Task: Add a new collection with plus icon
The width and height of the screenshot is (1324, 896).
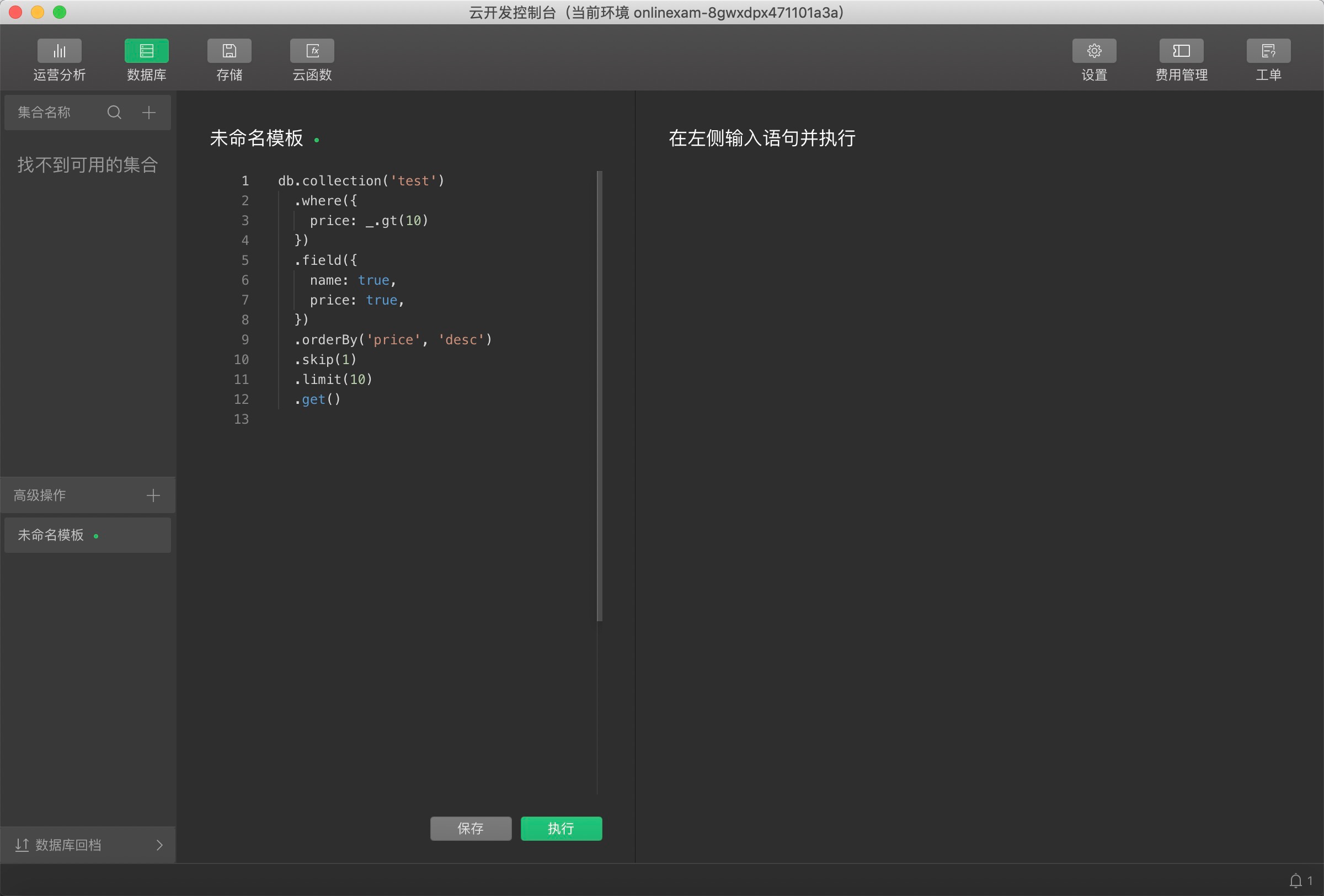Action: pos(149,113)
